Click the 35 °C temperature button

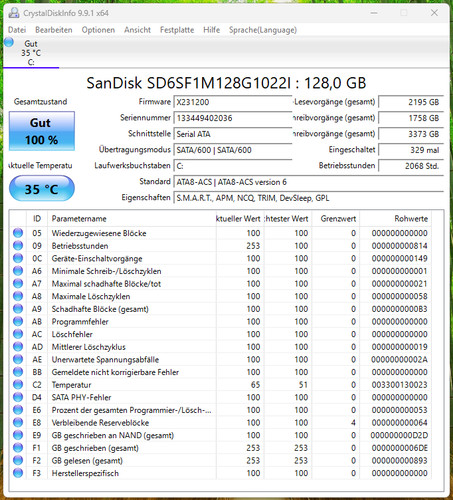(x=42, y=189)
